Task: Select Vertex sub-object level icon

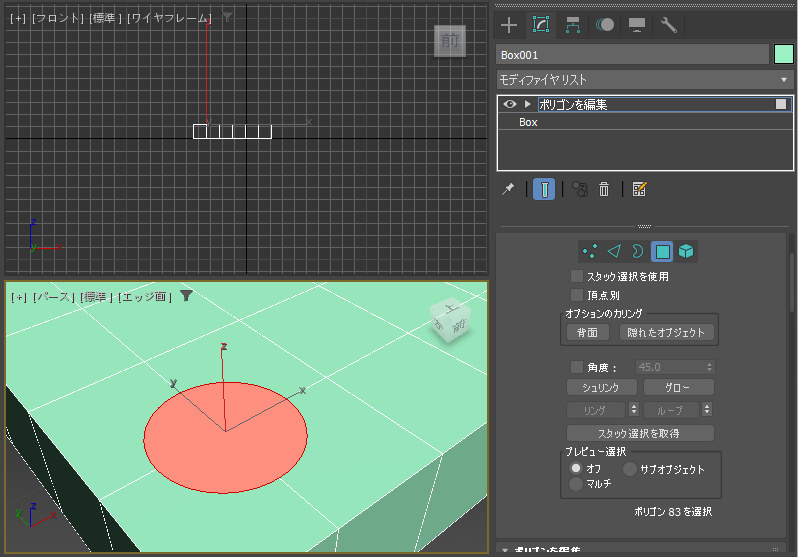Action: pyautogui.click(x=590, y=252)
